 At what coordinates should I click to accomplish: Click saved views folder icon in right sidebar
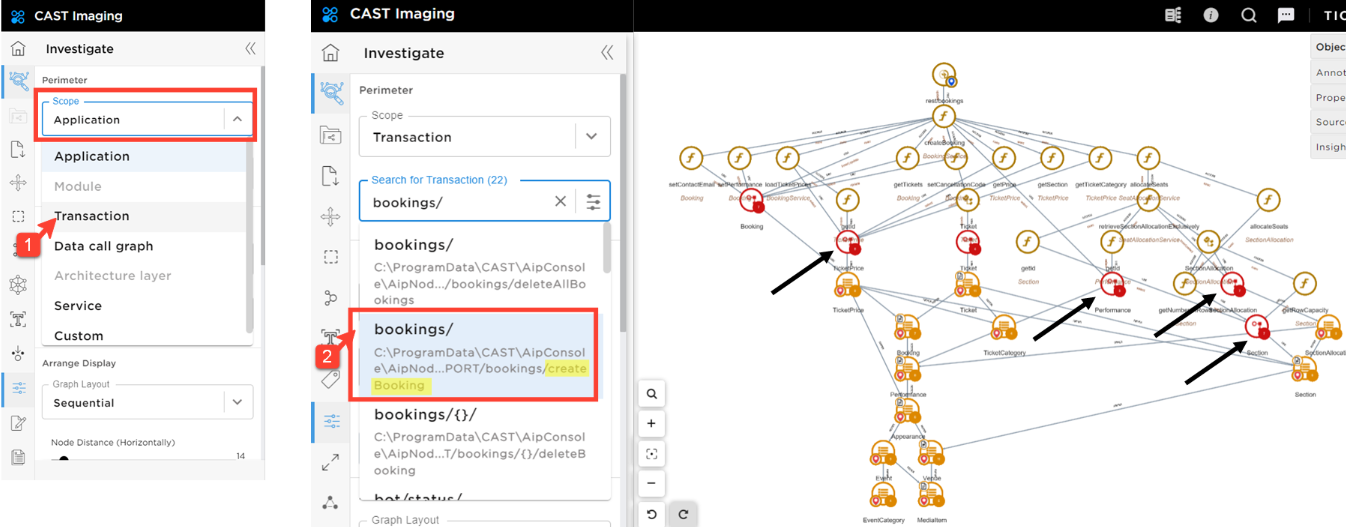click(x=330, y=135)
